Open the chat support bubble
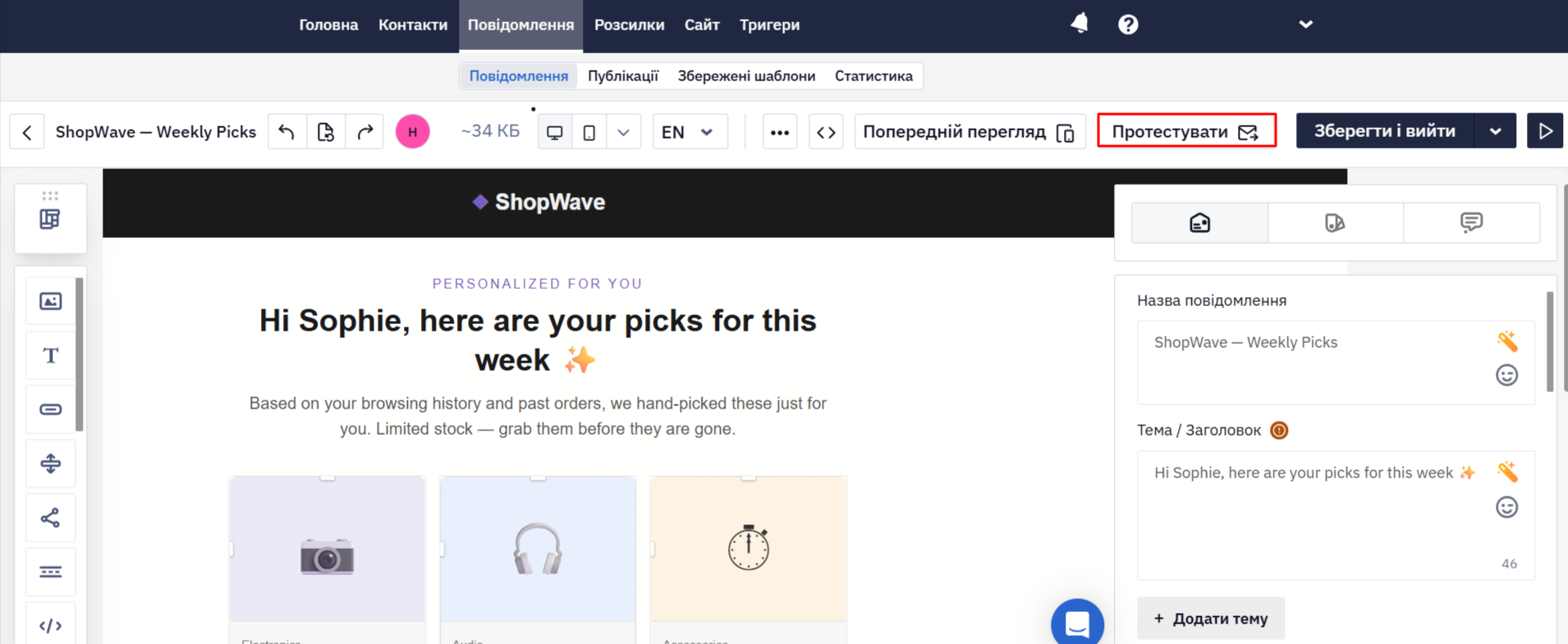 pos(1077,623)
